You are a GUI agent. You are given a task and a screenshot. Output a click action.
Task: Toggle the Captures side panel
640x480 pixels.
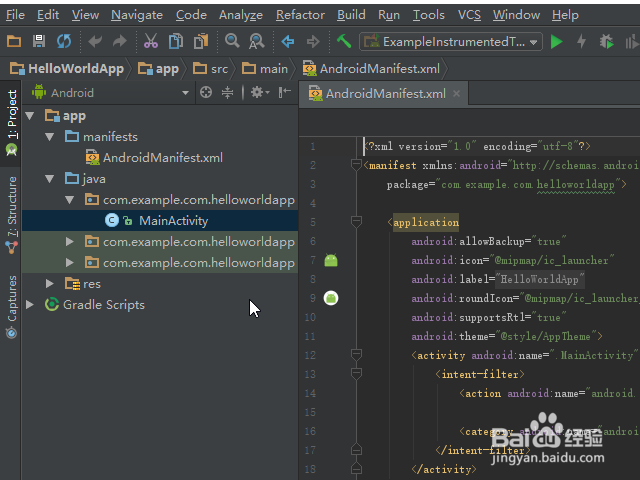click(x=11, y=306)
